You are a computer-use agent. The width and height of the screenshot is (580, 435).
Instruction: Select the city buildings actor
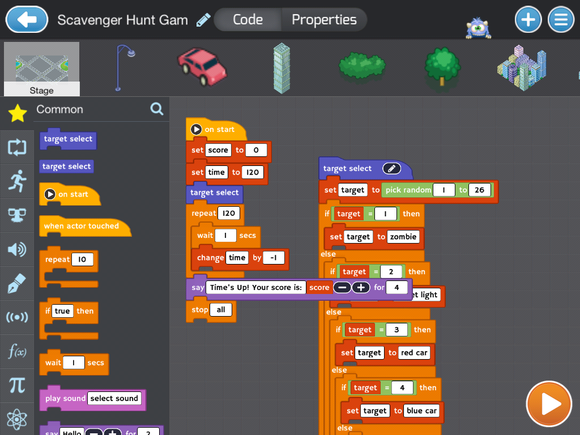tap(522, 68)
